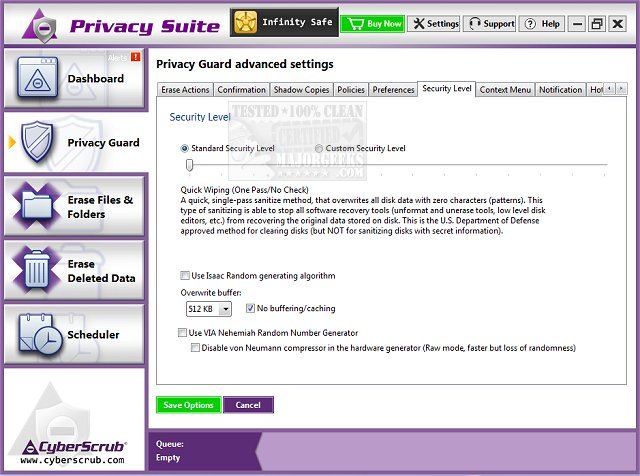The image size is (640, 476).
Task: Check Disable von Neumann compressor option
Action: [x=195, y=348]
